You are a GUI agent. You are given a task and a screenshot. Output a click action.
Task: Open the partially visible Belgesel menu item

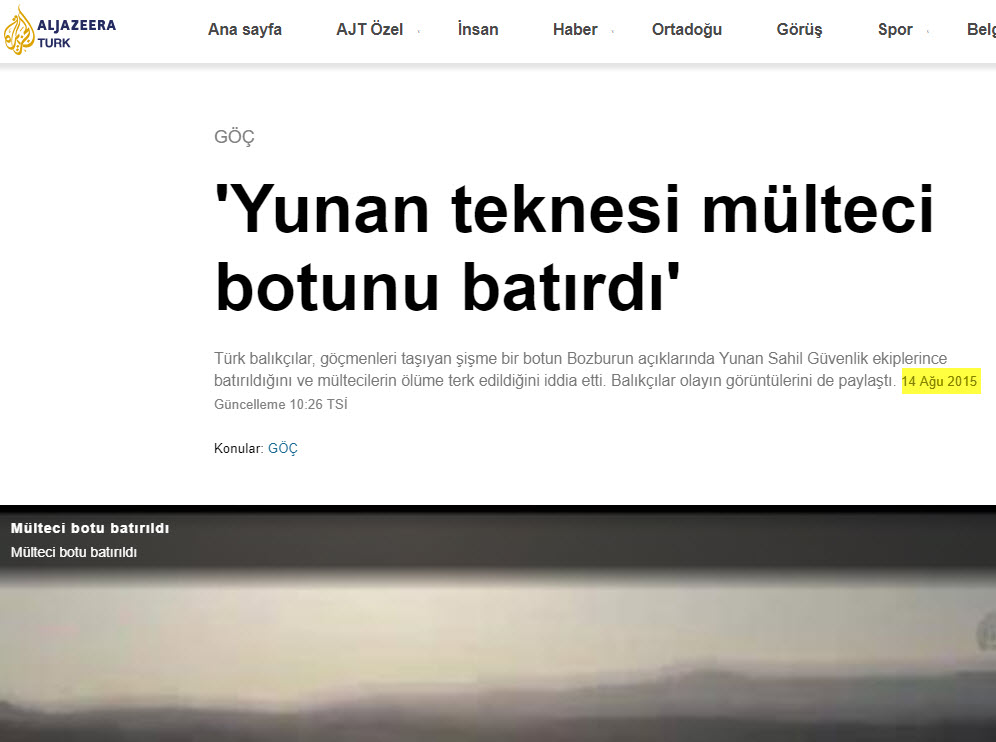[x=981, y=30]
